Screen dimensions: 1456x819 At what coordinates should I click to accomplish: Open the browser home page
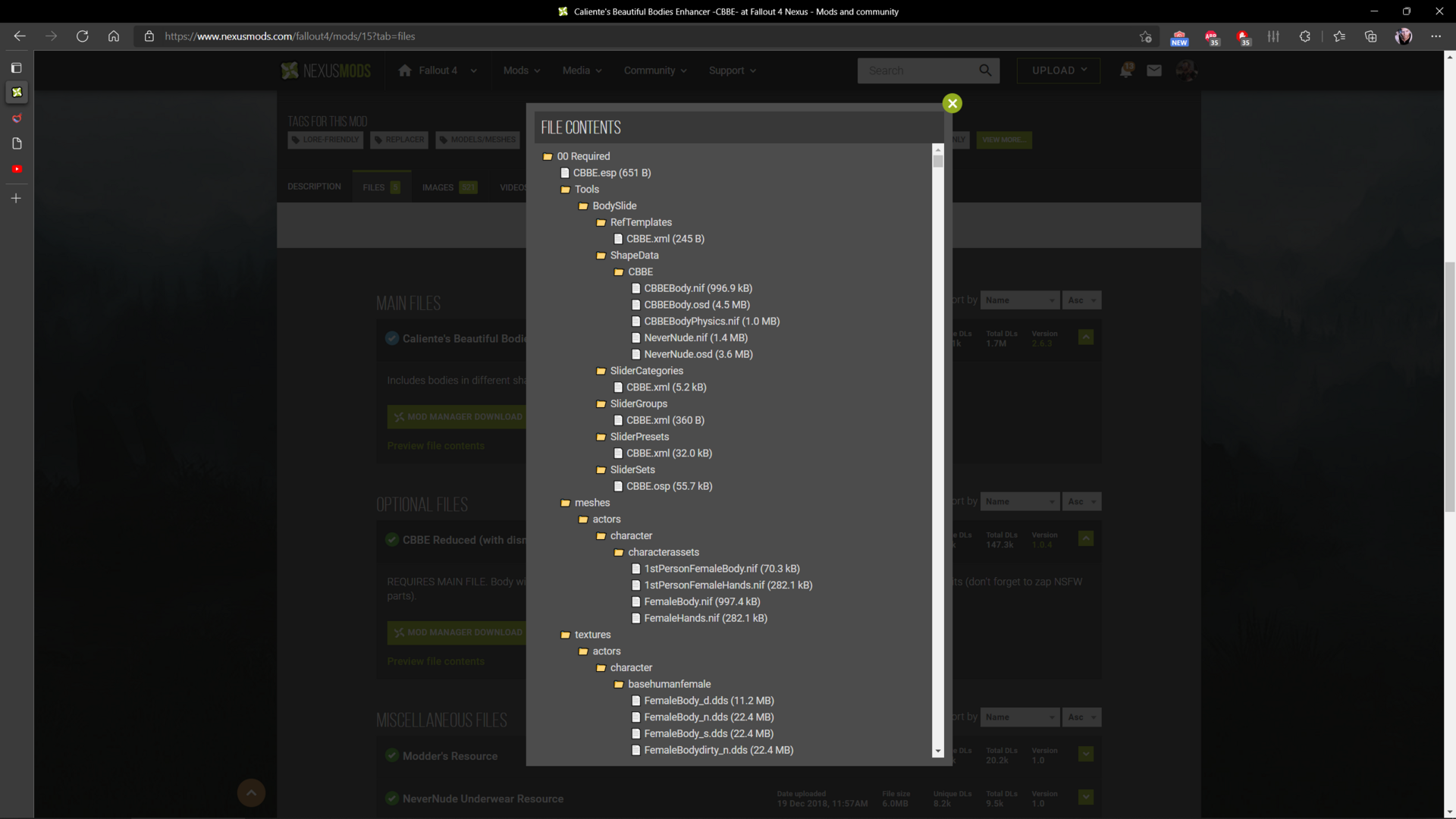[x=114, y=36]
